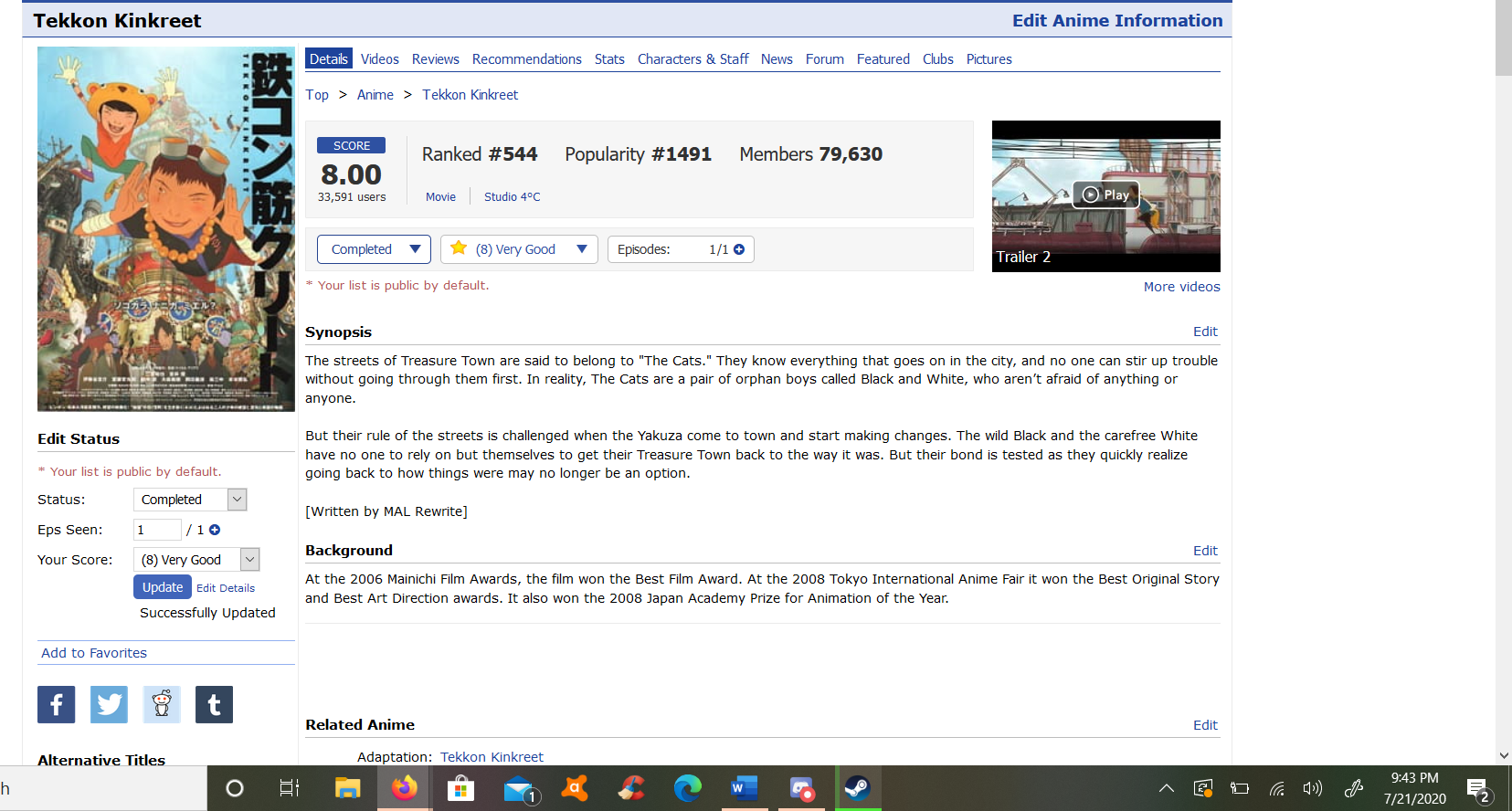This screenshot has height=811, width=1512.
Task: Share the page on Facebook
Action: (56, 704)
